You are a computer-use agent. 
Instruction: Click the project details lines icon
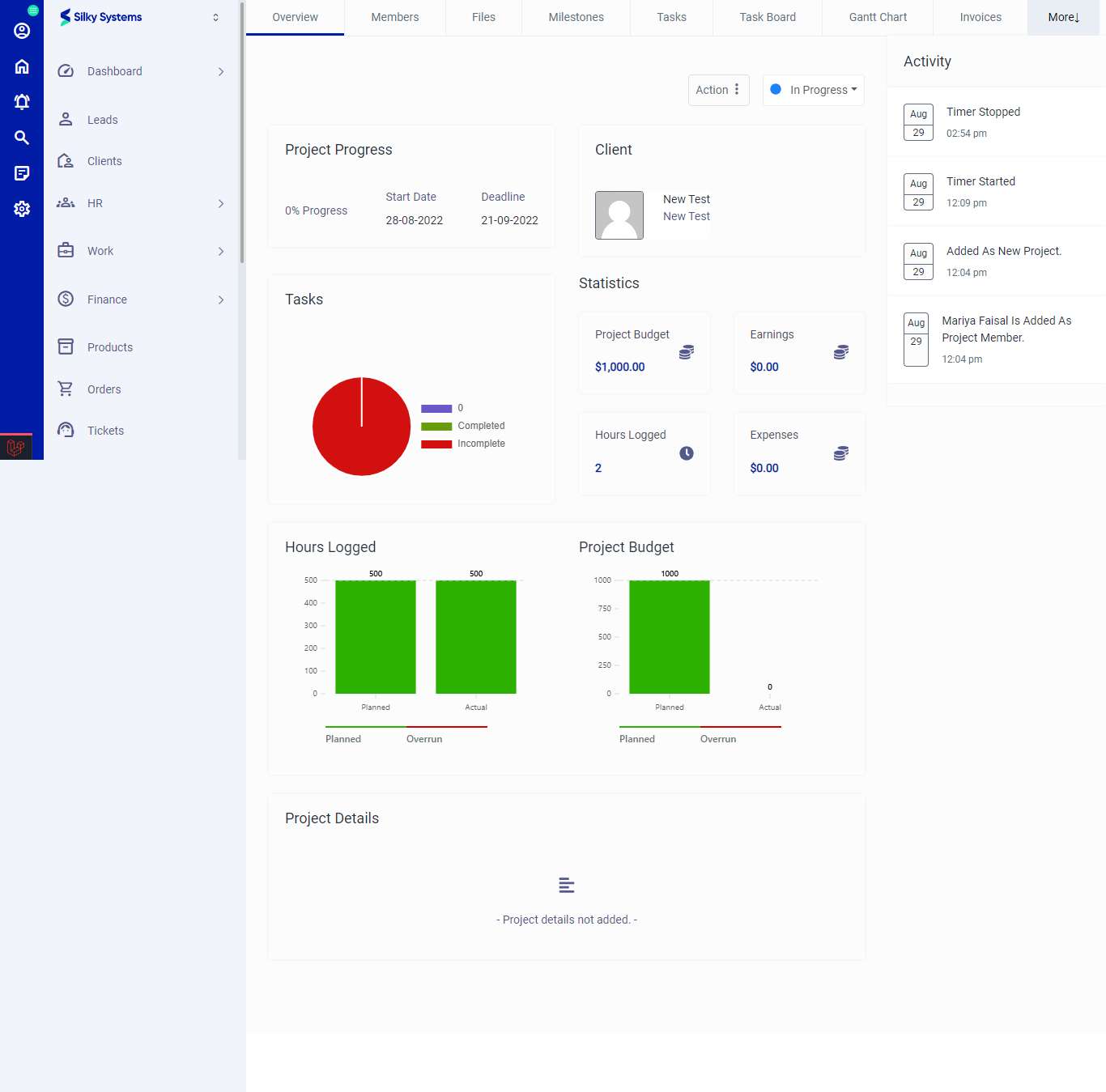point(566,886)
